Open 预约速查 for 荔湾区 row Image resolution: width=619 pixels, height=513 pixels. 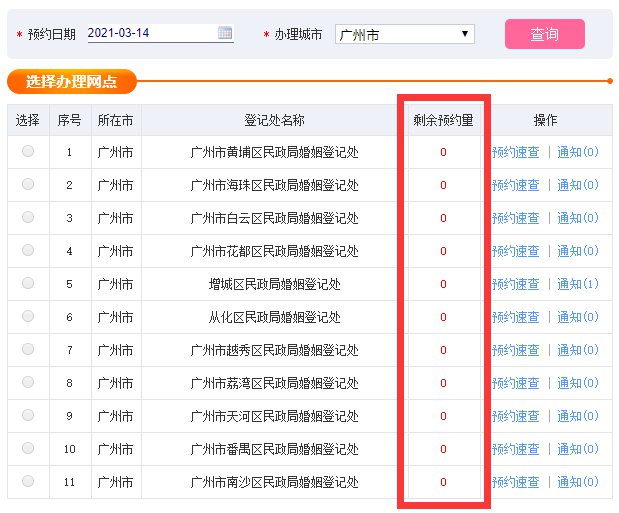[x=516, y=383]
